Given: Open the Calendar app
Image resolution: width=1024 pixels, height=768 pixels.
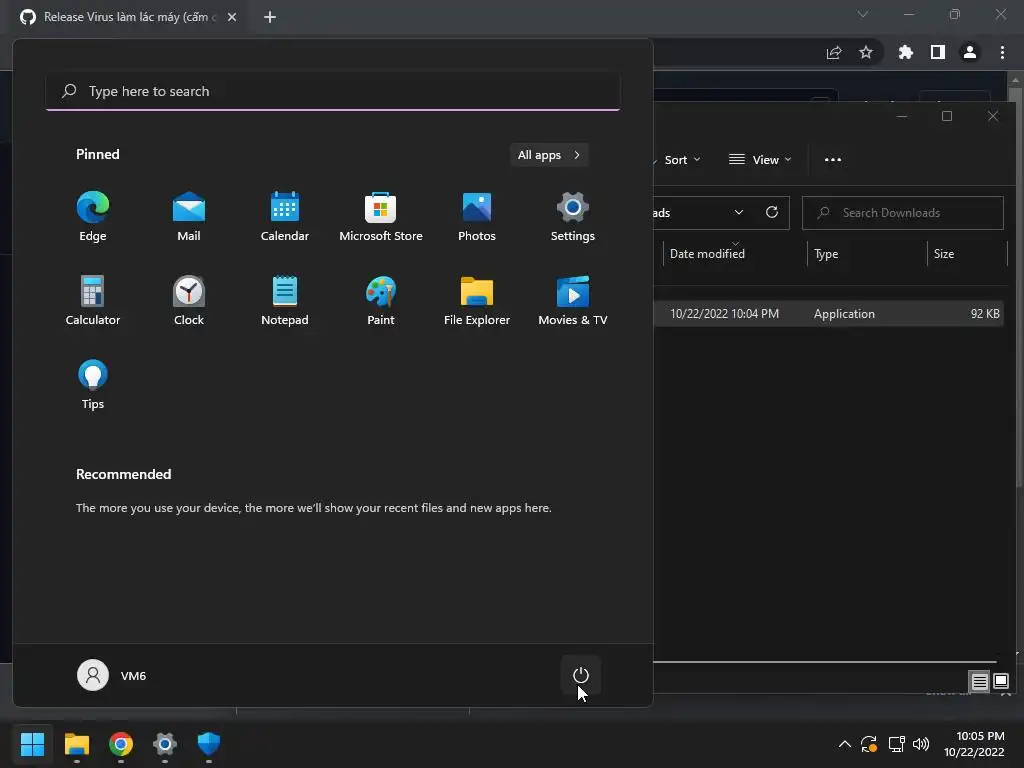Looking at the screenshot, I should (x=285, y=216).
